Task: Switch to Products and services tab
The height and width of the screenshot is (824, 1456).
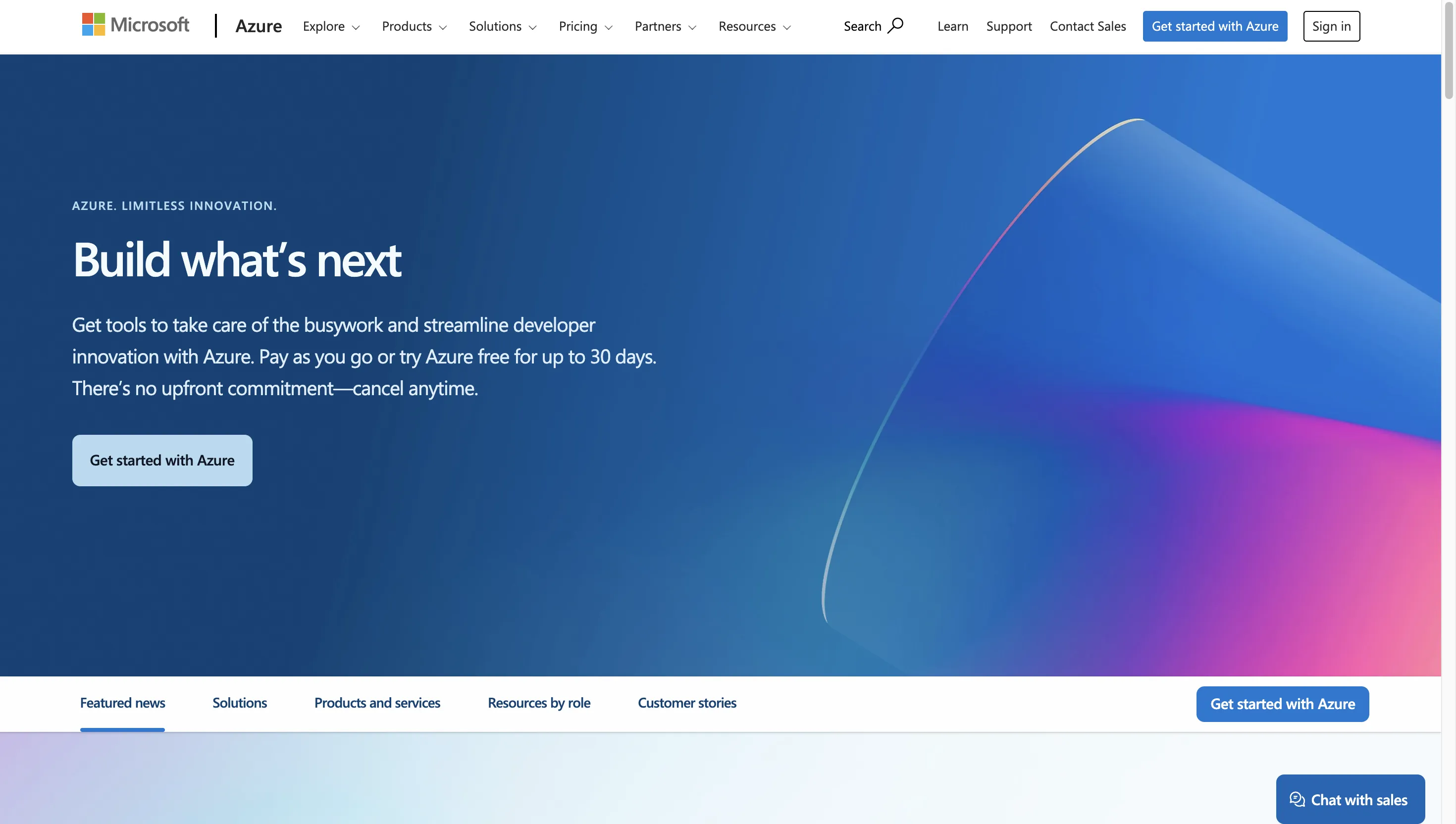Action: click(x=377, y=702)
